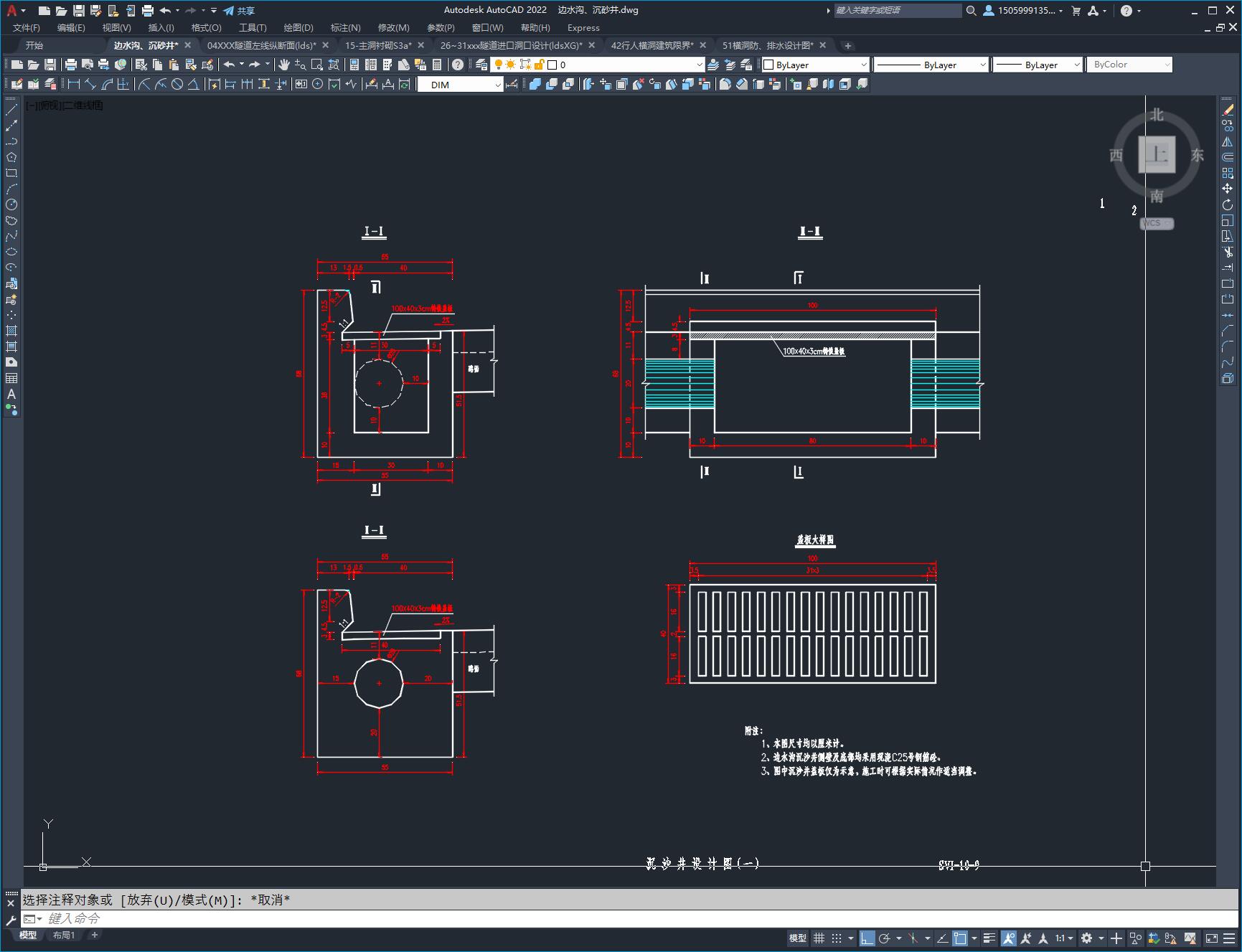The height and width of the screenshot is (952, 1242).
Task: Click the Plot printer icon in standard toolbar
Action: (70, 65)
